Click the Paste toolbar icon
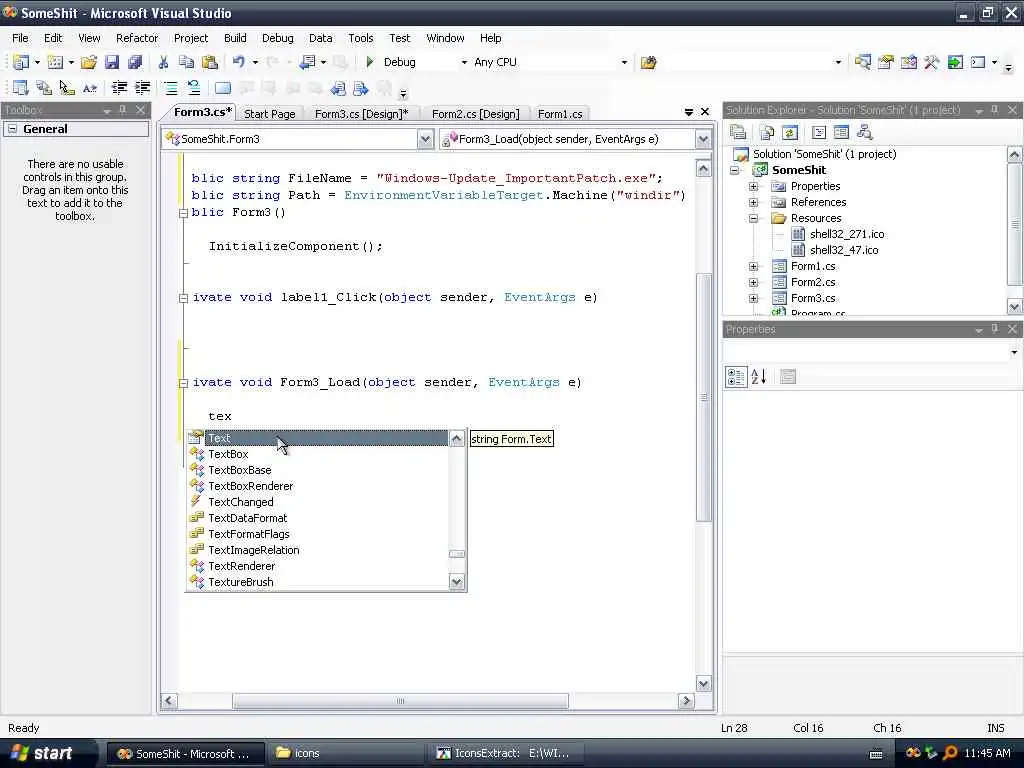The image size is (1024, 768). [x=210, y=62]
